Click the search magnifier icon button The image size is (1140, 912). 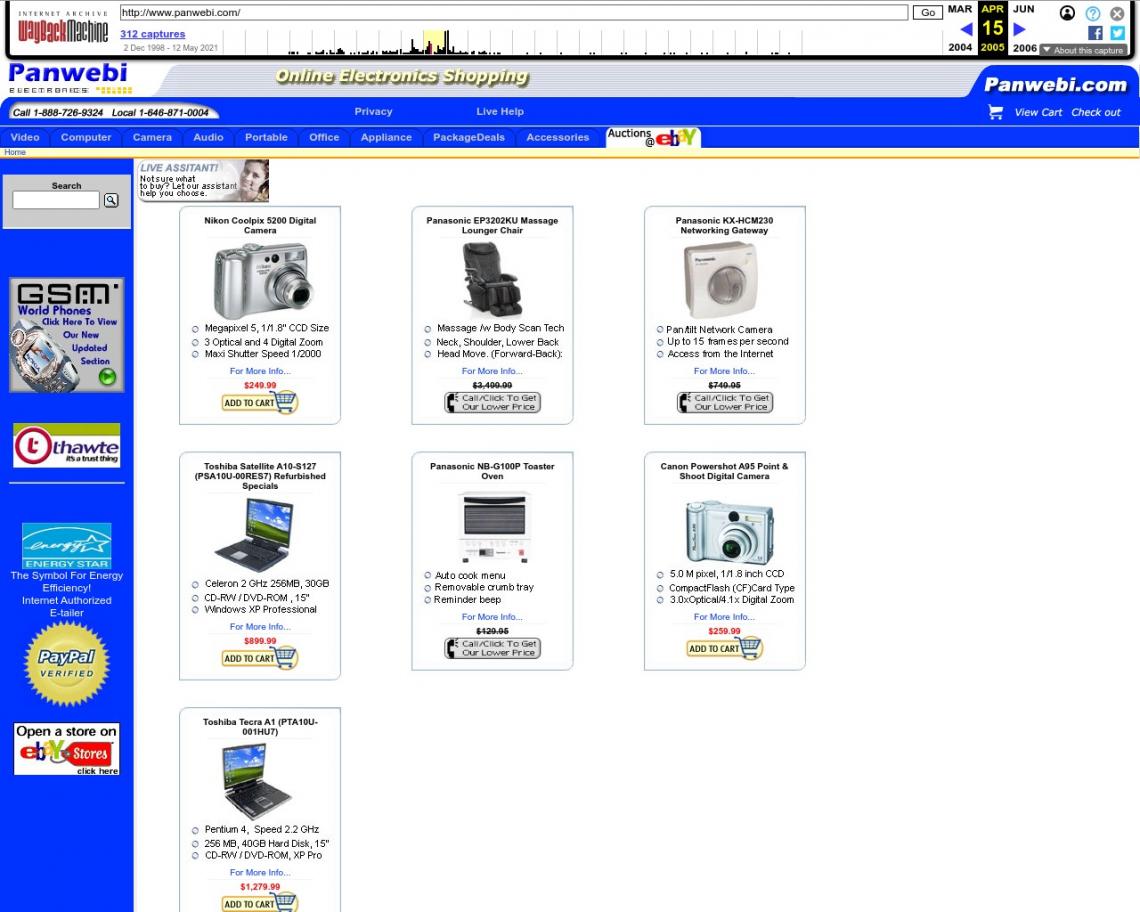pos(111,200)
